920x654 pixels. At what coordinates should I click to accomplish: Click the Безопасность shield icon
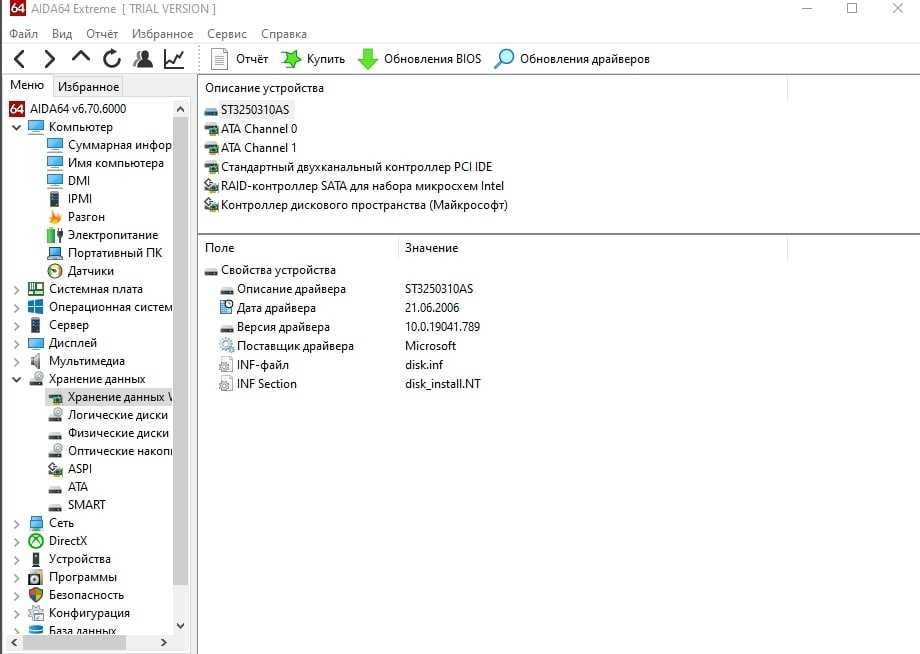[36, 595]
